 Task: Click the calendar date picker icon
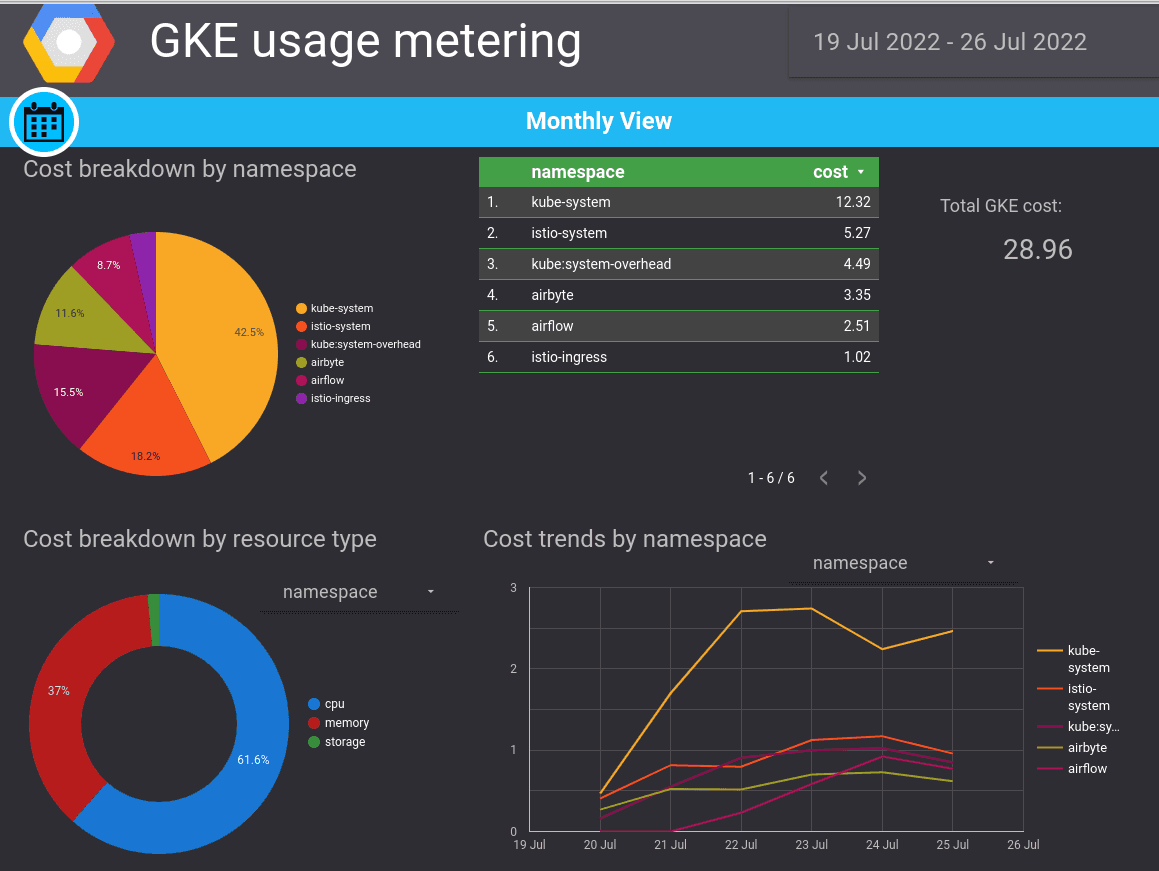[x=42, y=122]
